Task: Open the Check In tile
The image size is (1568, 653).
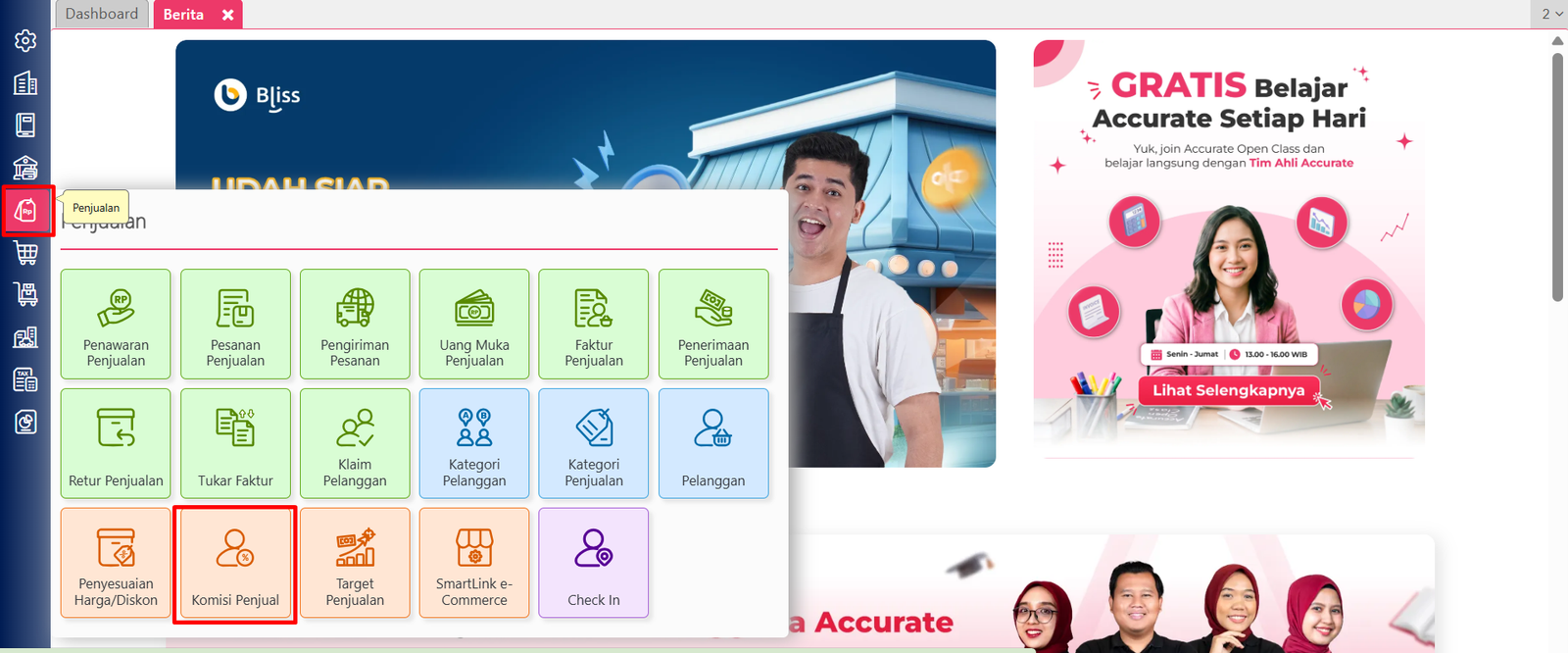Action: [594, 563]
